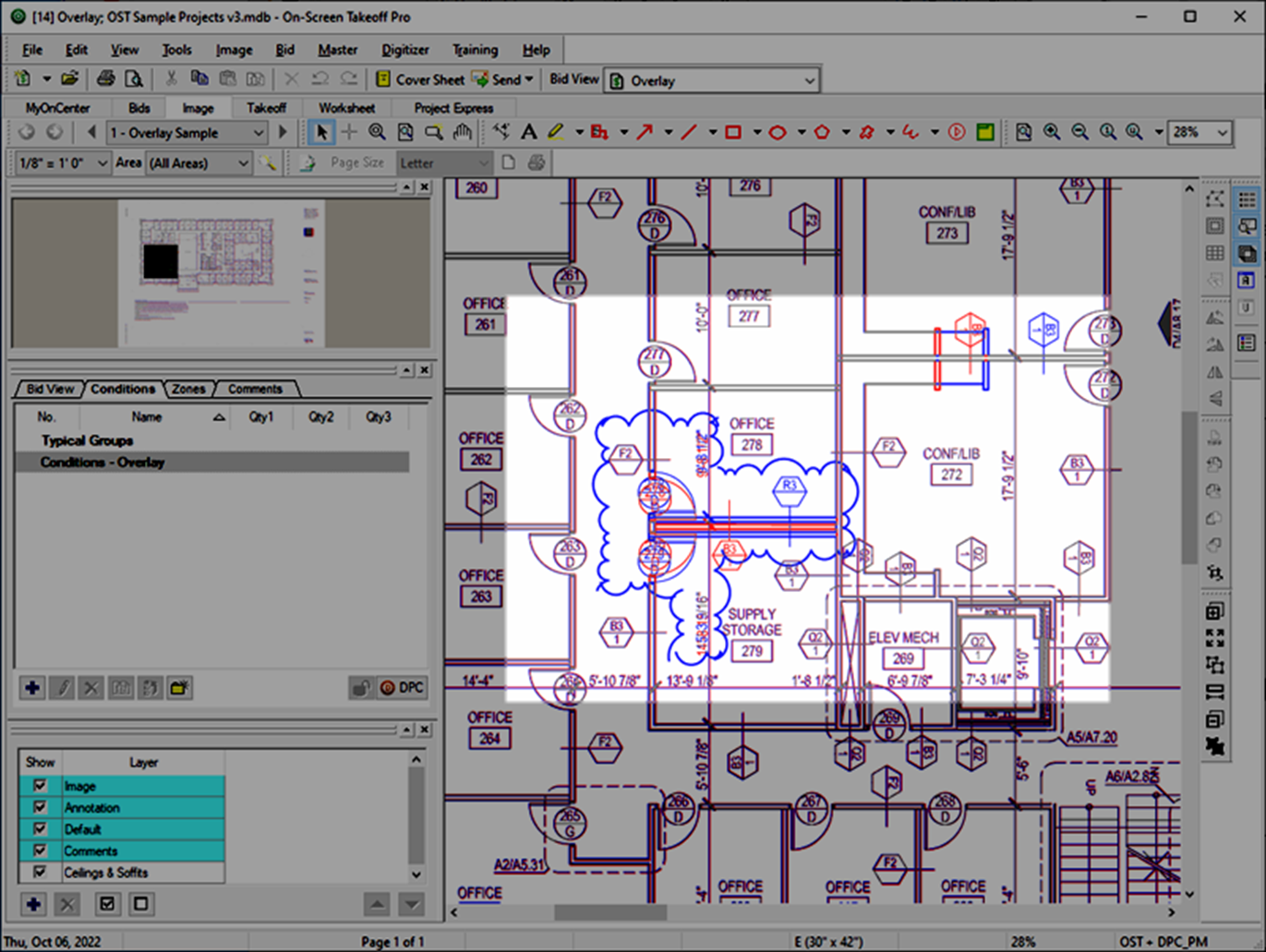Choose the red arrow annotation tool

pyautogui.click(x=645, y=132)
